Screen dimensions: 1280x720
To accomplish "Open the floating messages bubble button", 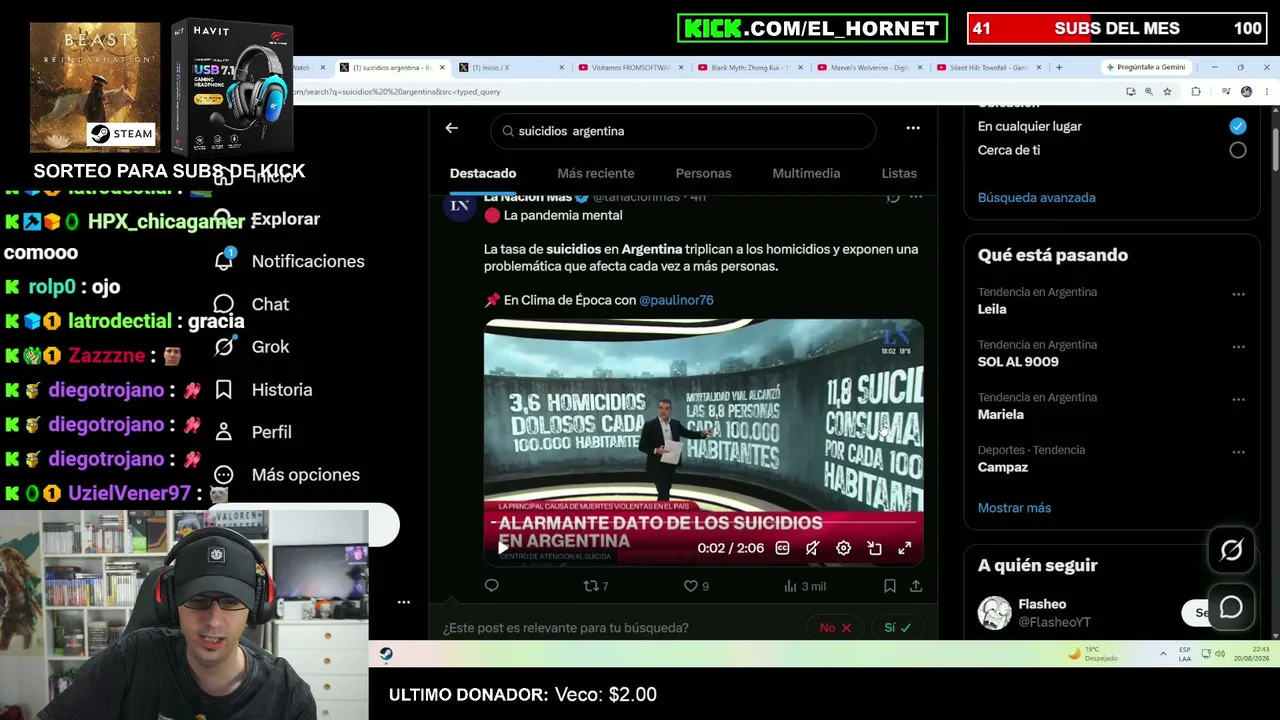I will (1231, 607).
